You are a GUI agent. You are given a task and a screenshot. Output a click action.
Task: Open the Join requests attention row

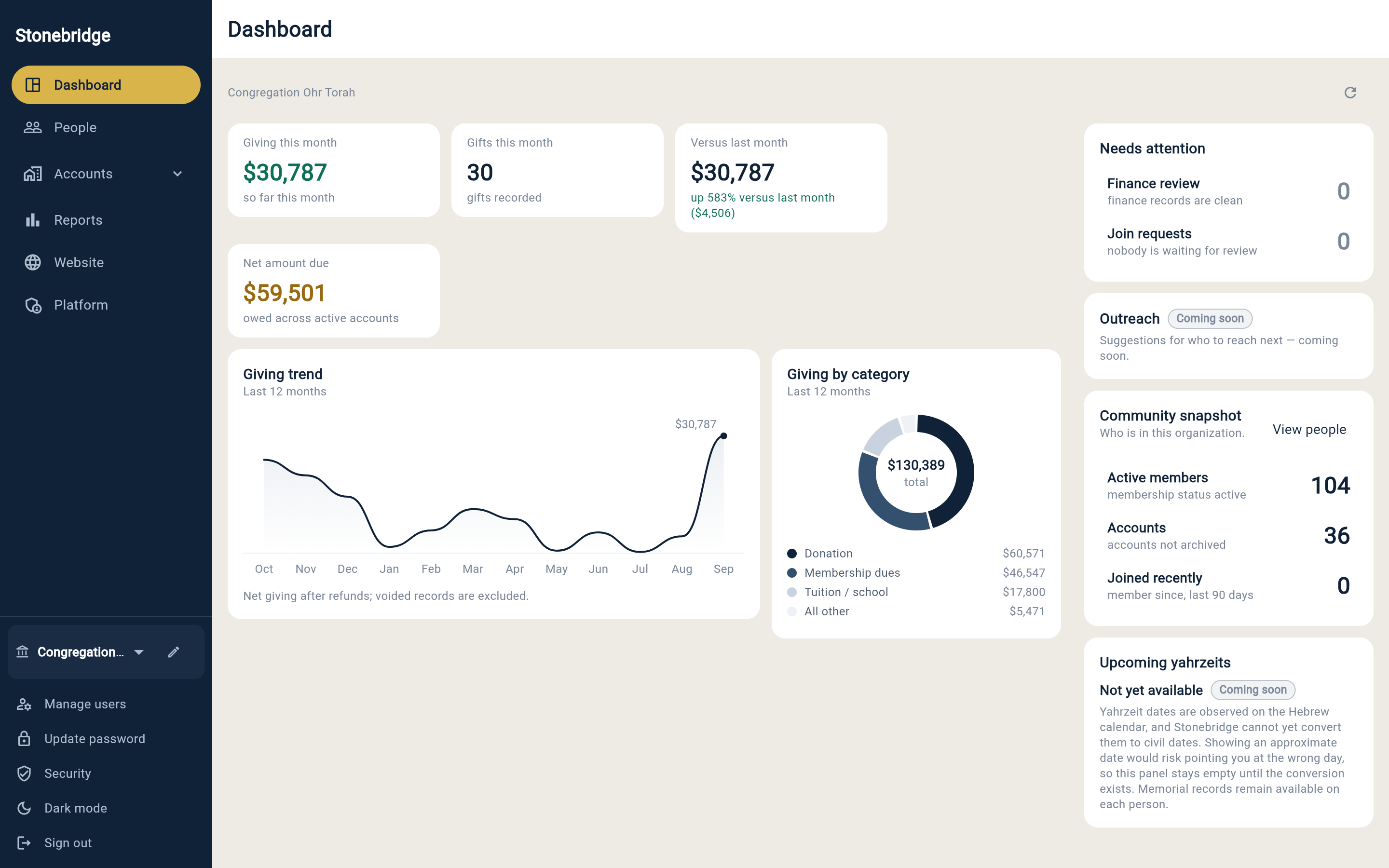1228,242
